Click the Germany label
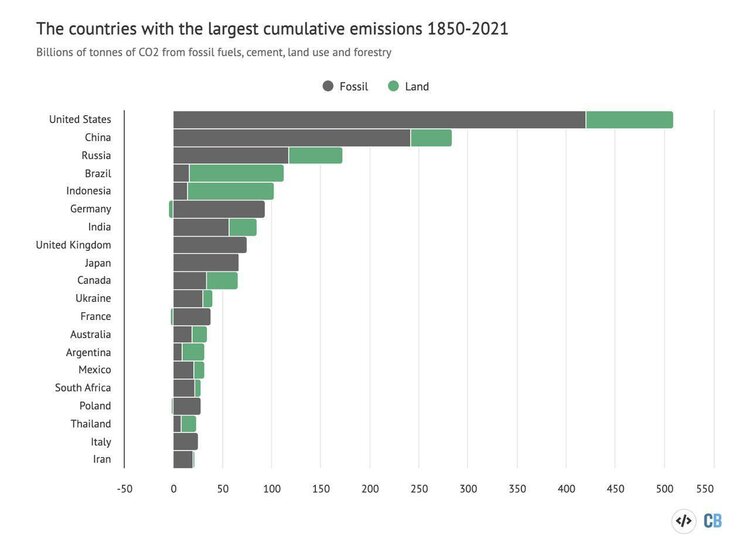Screen dimensions: 750x545 pos(90,209)
